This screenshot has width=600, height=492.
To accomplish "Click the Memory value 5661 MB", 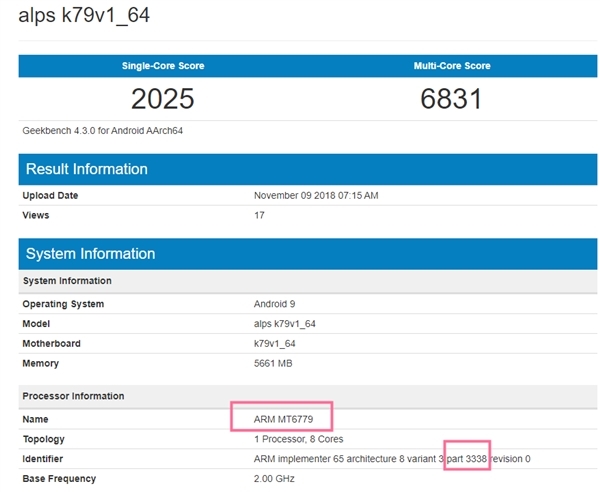I will pos(273,364).
